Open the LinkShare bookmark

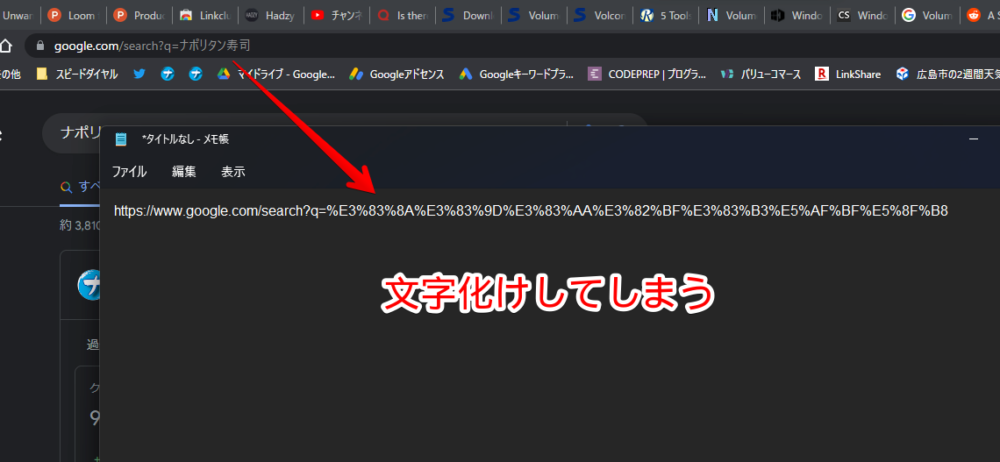point(849,74)
